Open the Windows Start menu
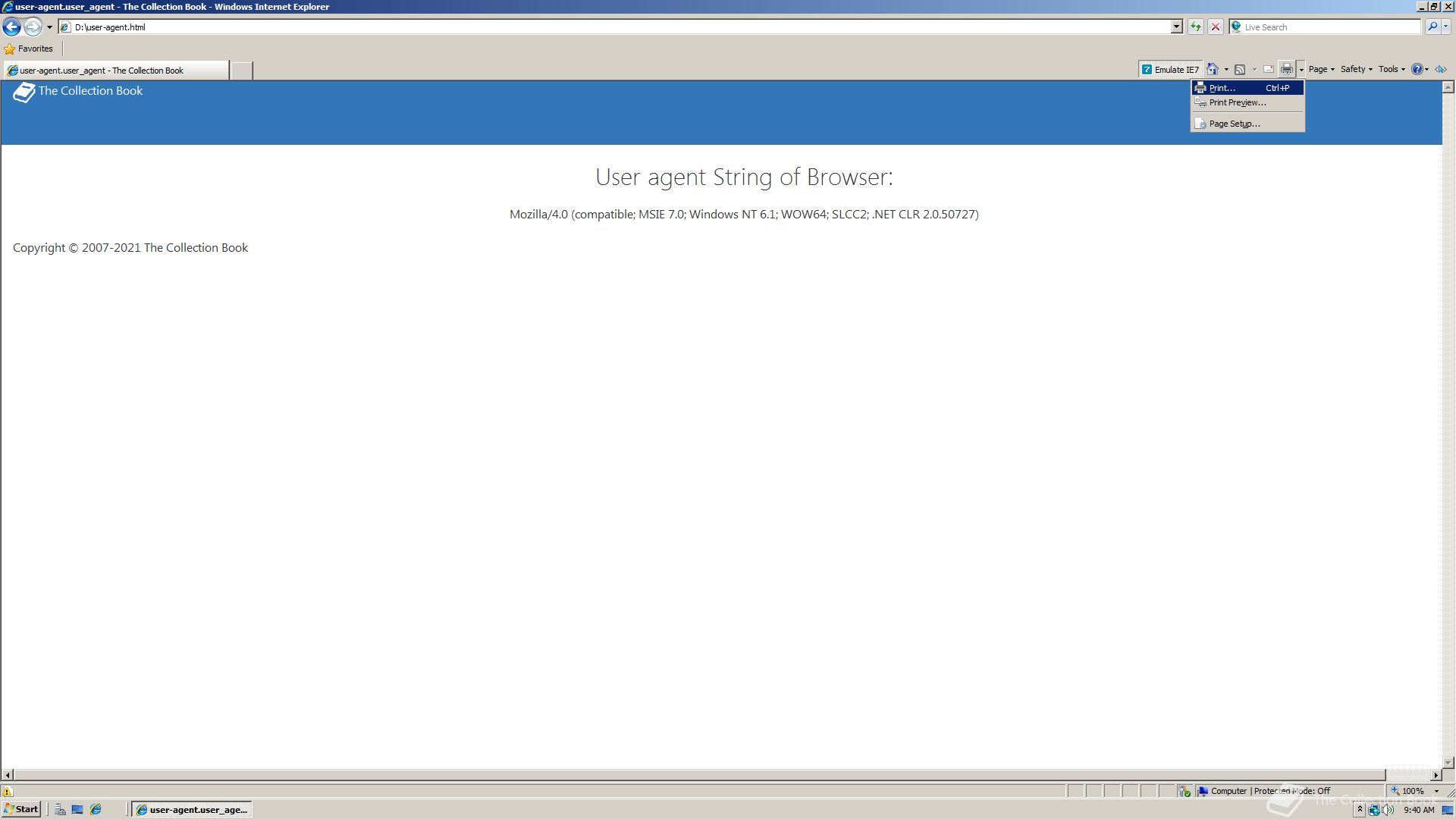Image resolution: width=1456 pixels, height=819 pixels. 21,809
